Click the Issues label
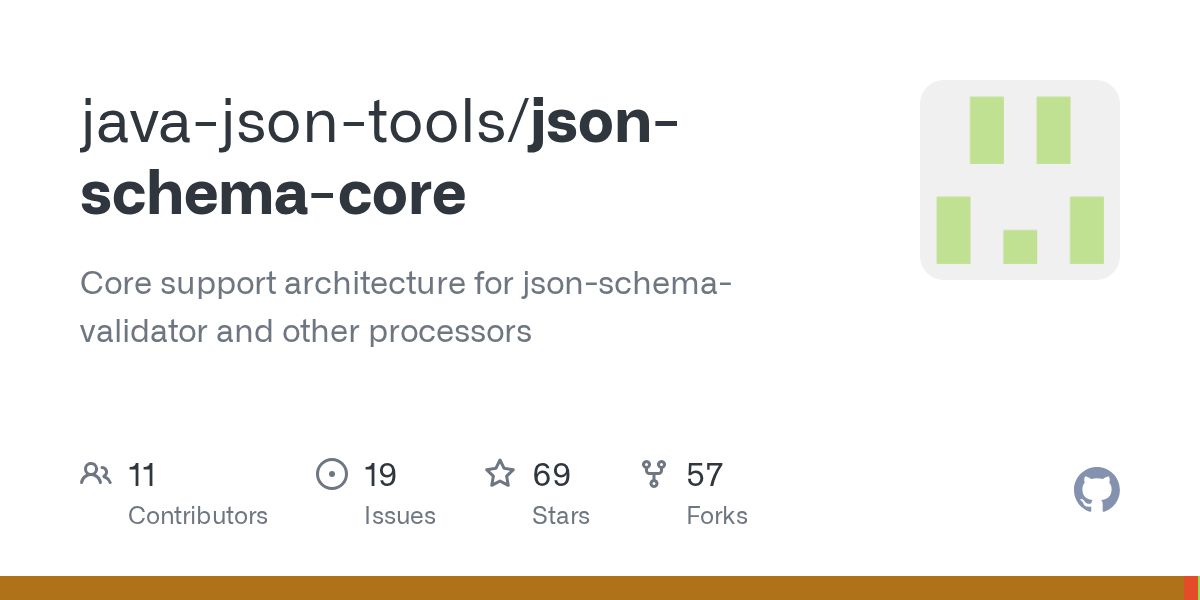Screen dimensions: 1200x600 click(x=400, y=516)
